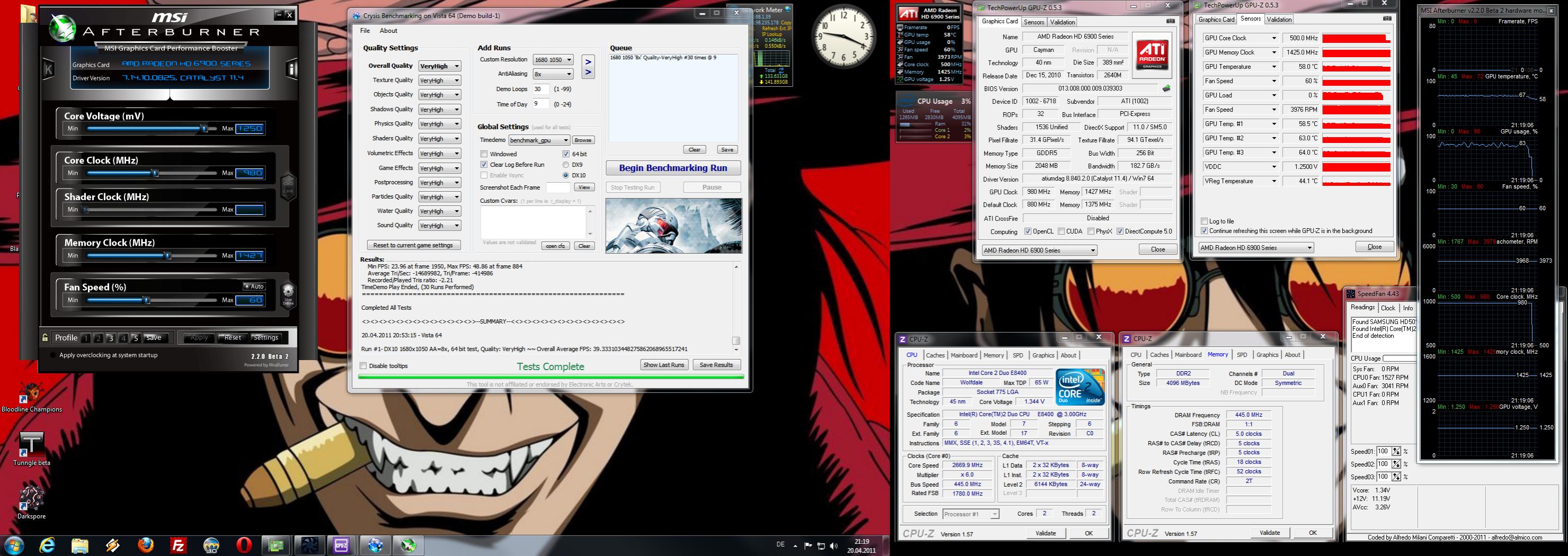Screen dimensions: 1568x556
Task: Expand the GPU Core Clock sensor dropdown
Action: (x=1273, y=38)
